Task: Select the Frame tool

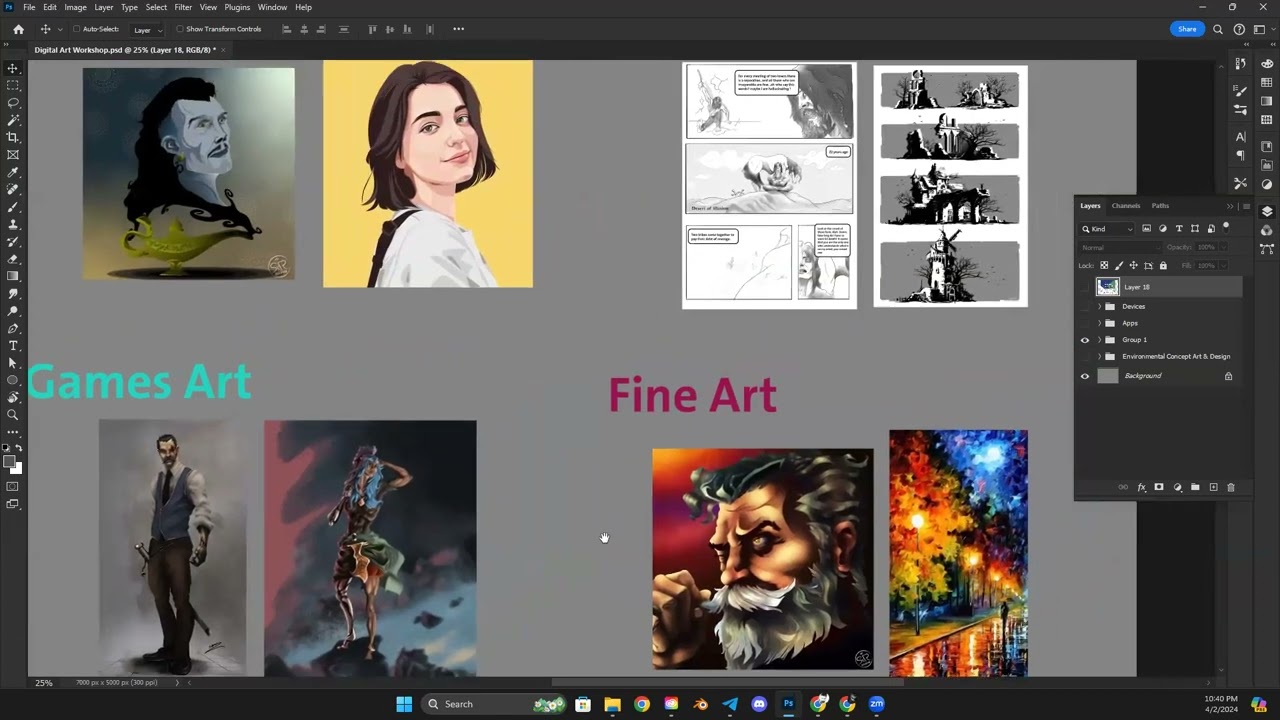Action: click(13, 155)
